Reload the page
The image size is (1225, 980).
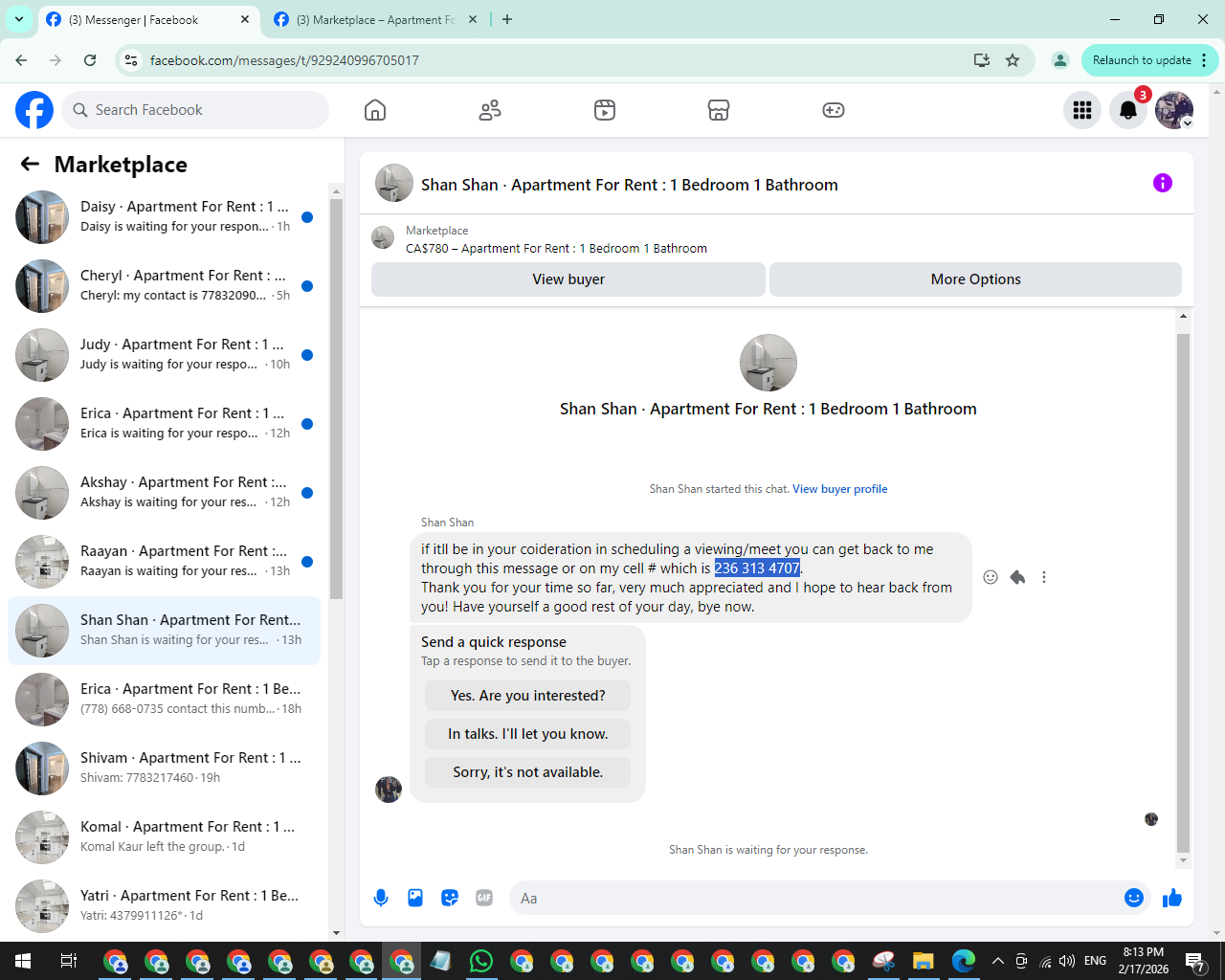click(90, 60)
